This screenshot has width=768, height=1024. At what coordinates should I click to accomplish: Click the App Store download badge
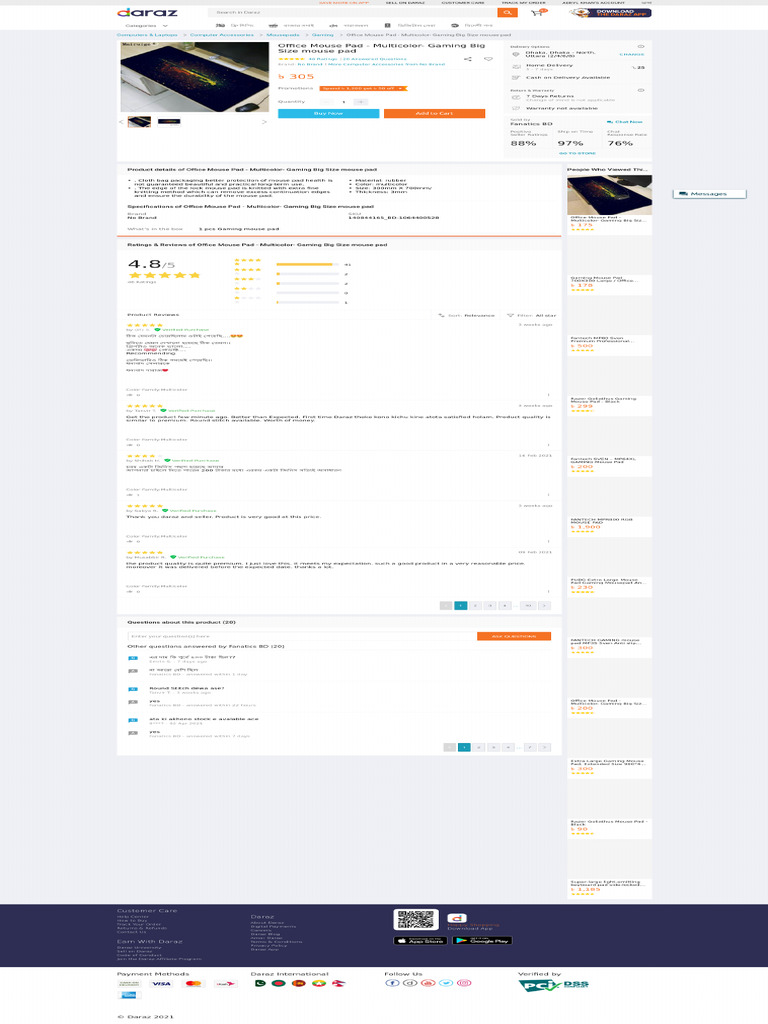(x=419, y=940)
